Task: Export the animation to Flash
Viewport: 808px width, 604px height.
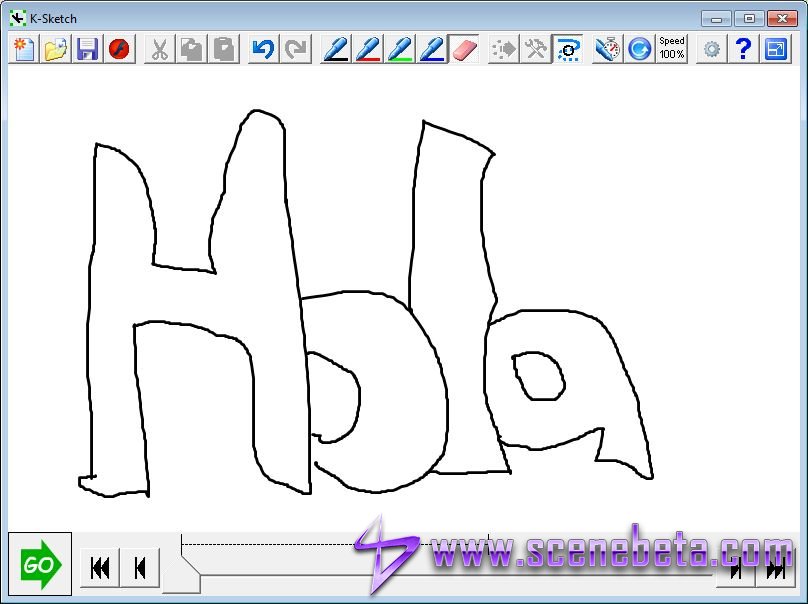Action: point(119,48)
